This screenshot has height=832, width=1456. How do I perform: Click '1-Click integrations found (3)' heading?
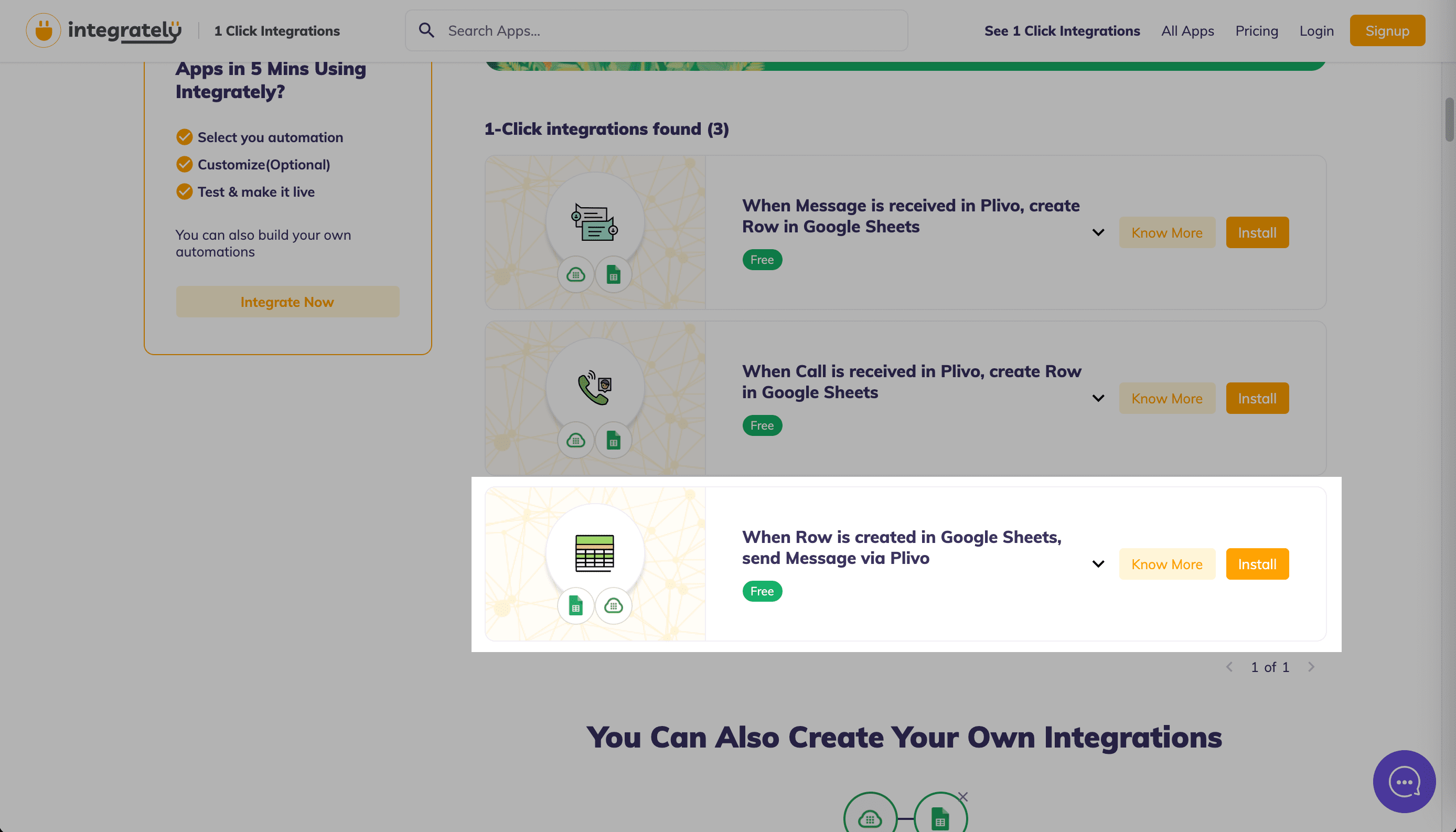(x=607, y=129)
